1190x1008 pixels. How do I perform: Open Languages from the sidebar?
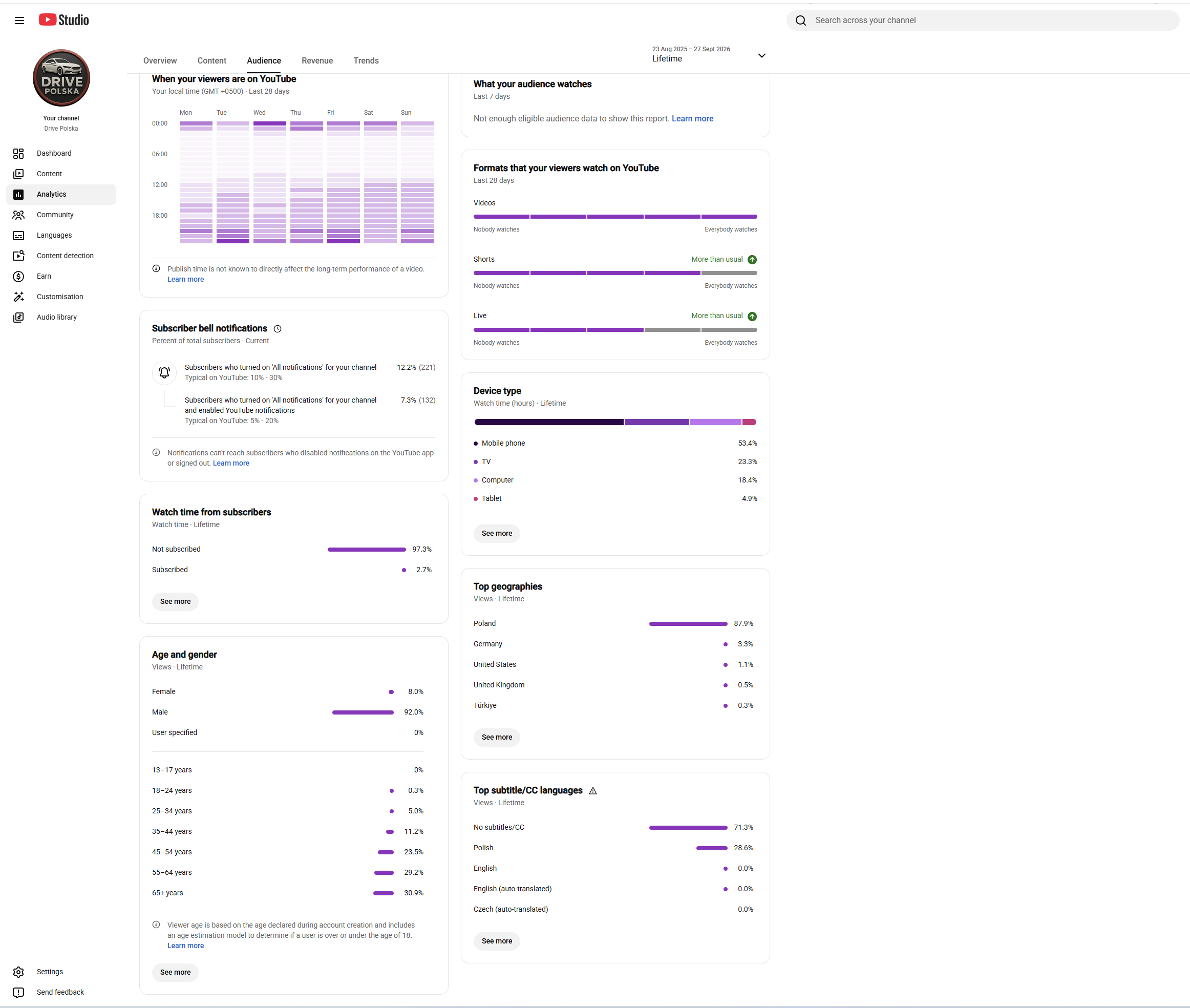click(x=61, y=236)
